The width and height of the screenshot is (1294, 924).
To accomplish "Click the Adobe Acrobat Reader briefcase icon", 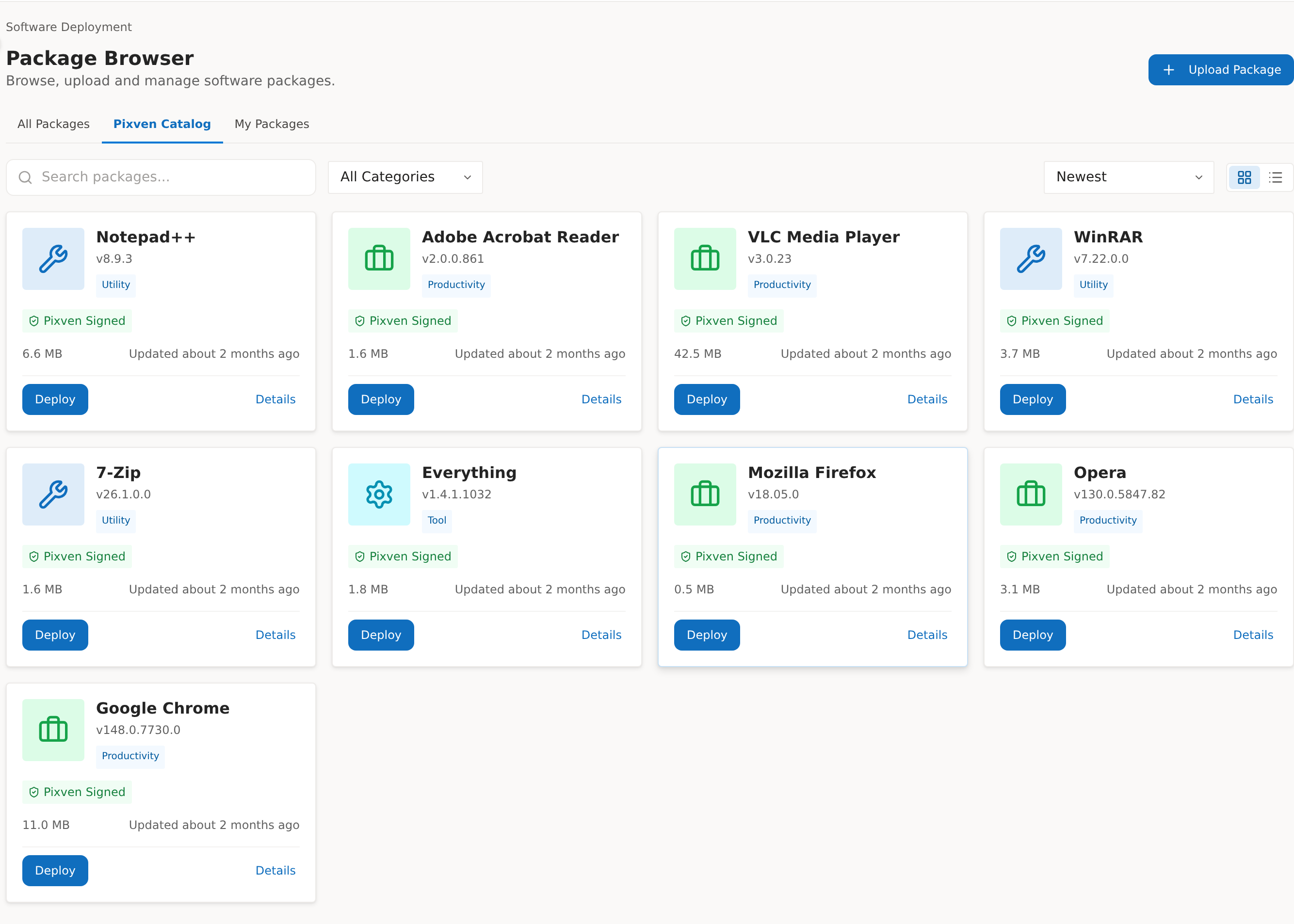I will pos(379,259).
